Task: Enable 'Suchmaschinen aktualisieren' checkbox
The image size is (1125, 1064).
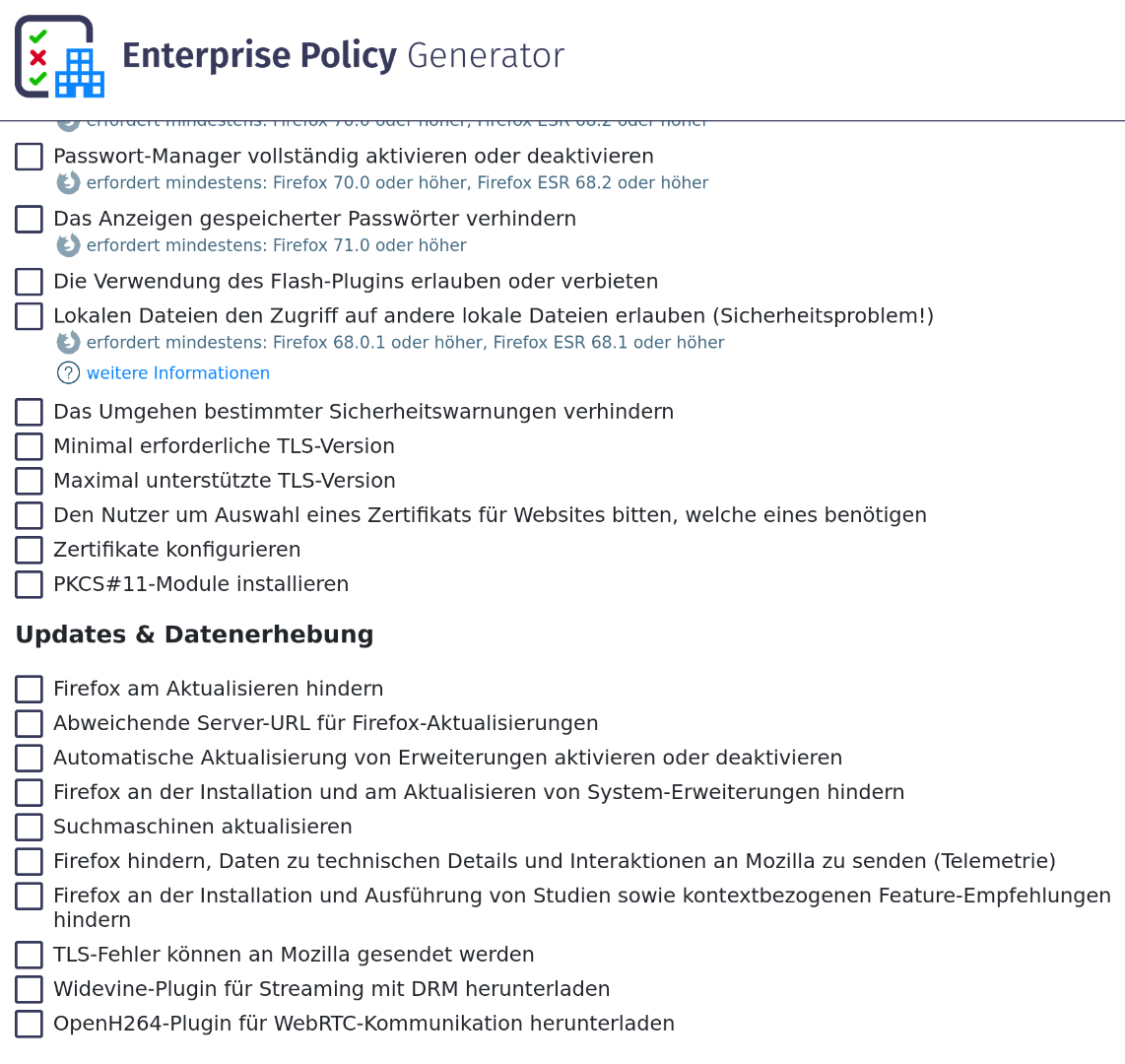Action: [29, 827]
